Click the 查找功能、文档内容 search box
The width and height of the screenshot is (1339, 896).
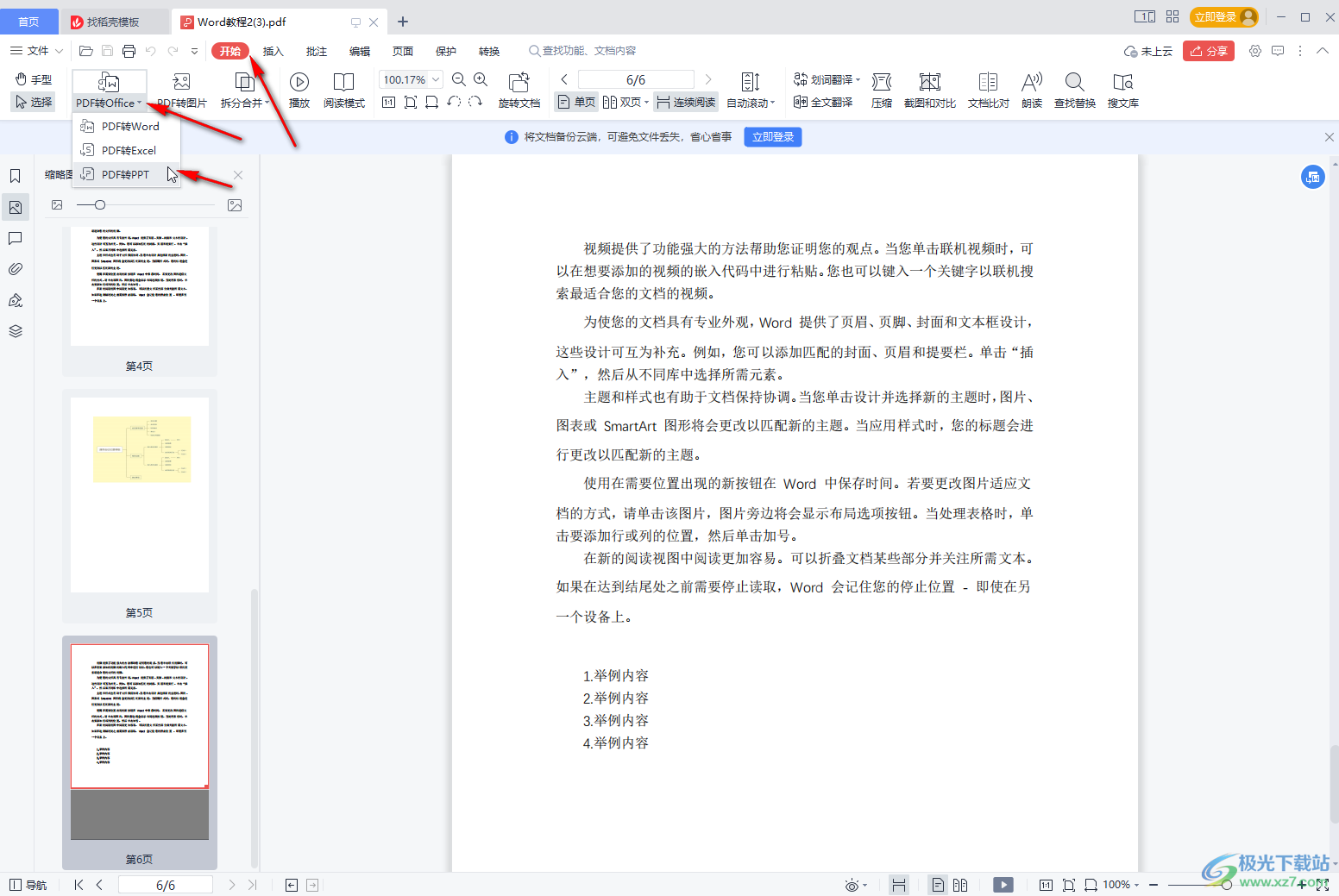click(587, 51)
